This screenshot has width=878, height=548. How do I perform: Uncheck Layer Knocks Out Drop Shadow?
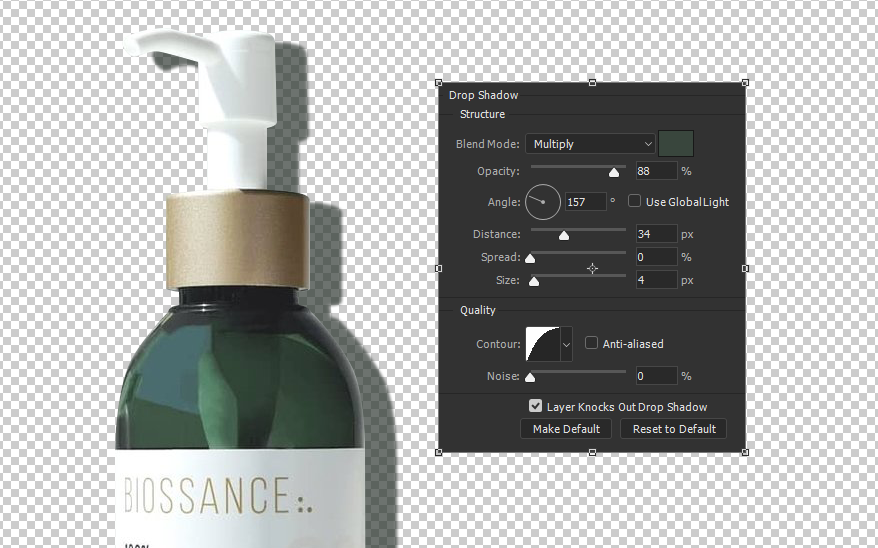click(535, 406)
